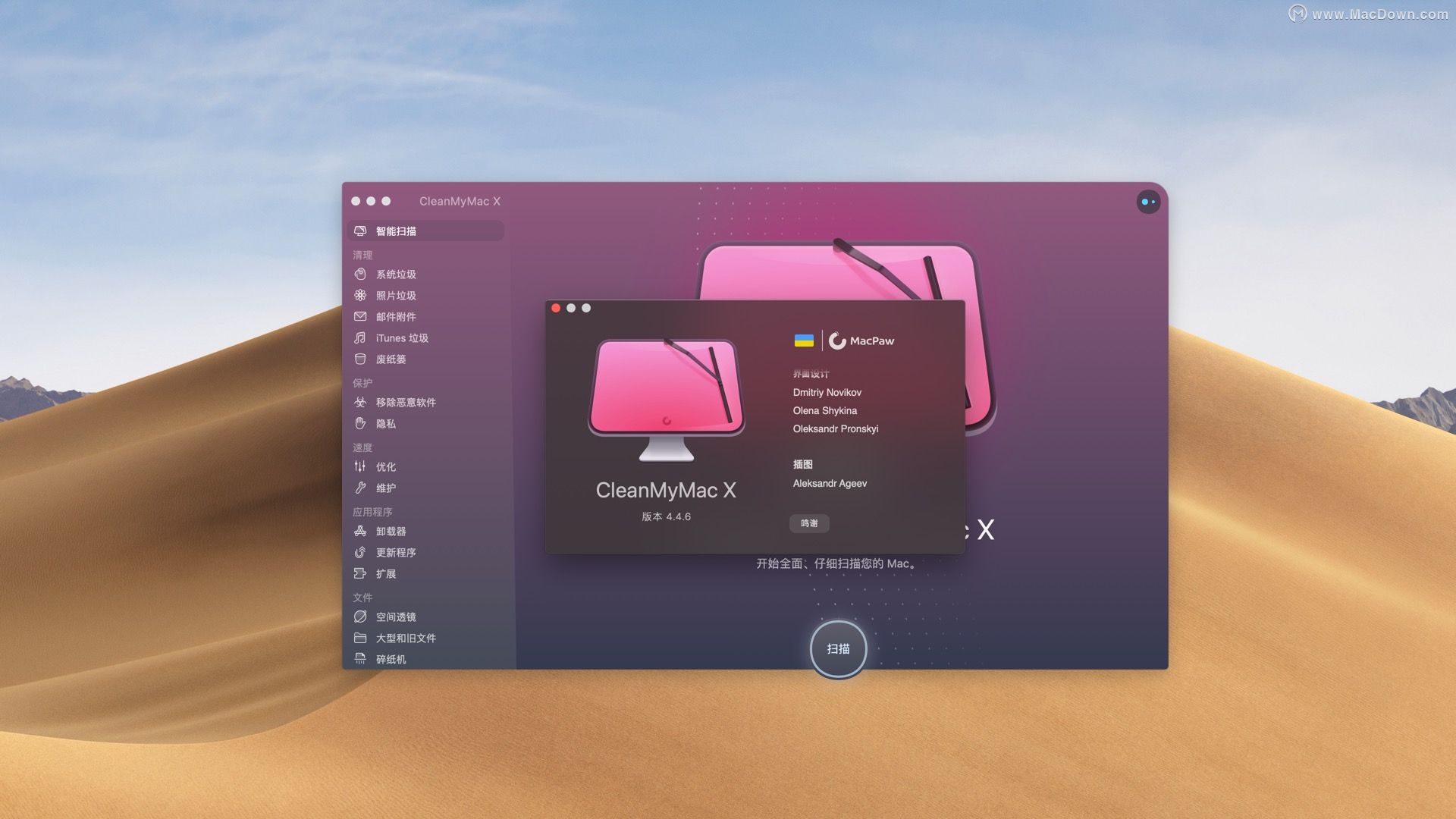
Task: Click the 应用程序 section header in sidebar
Action: [x=372, y=512]
